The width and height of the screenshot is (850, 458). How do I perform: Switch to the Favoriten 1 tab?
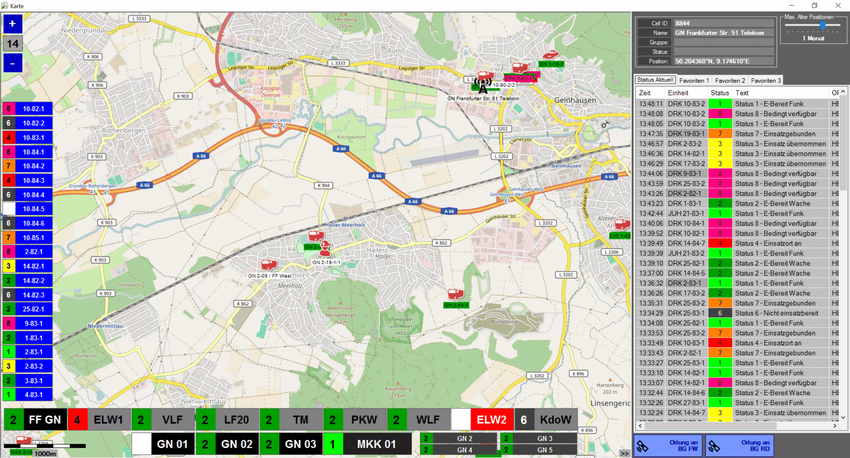pos(693,80)
